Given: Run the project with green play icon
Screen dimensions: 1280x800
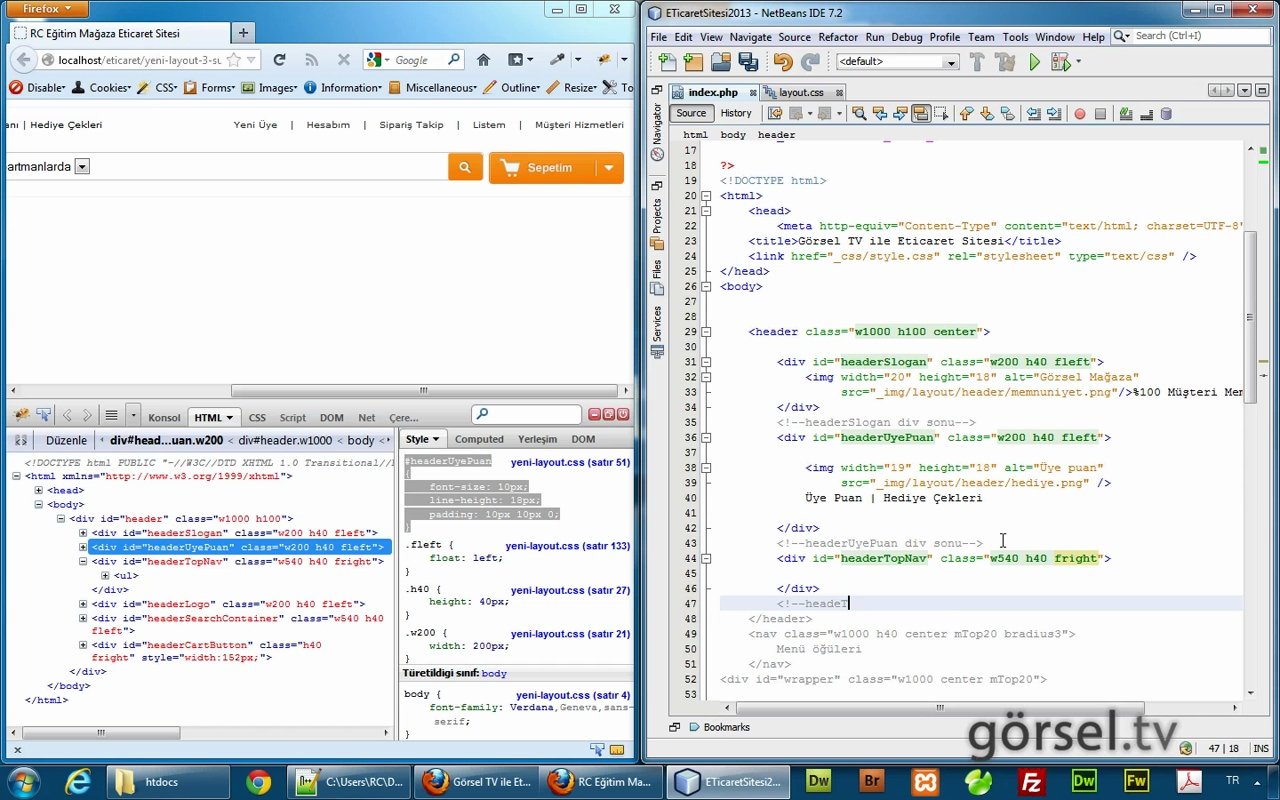Looking at the screenshot, I should (1034, 62).
